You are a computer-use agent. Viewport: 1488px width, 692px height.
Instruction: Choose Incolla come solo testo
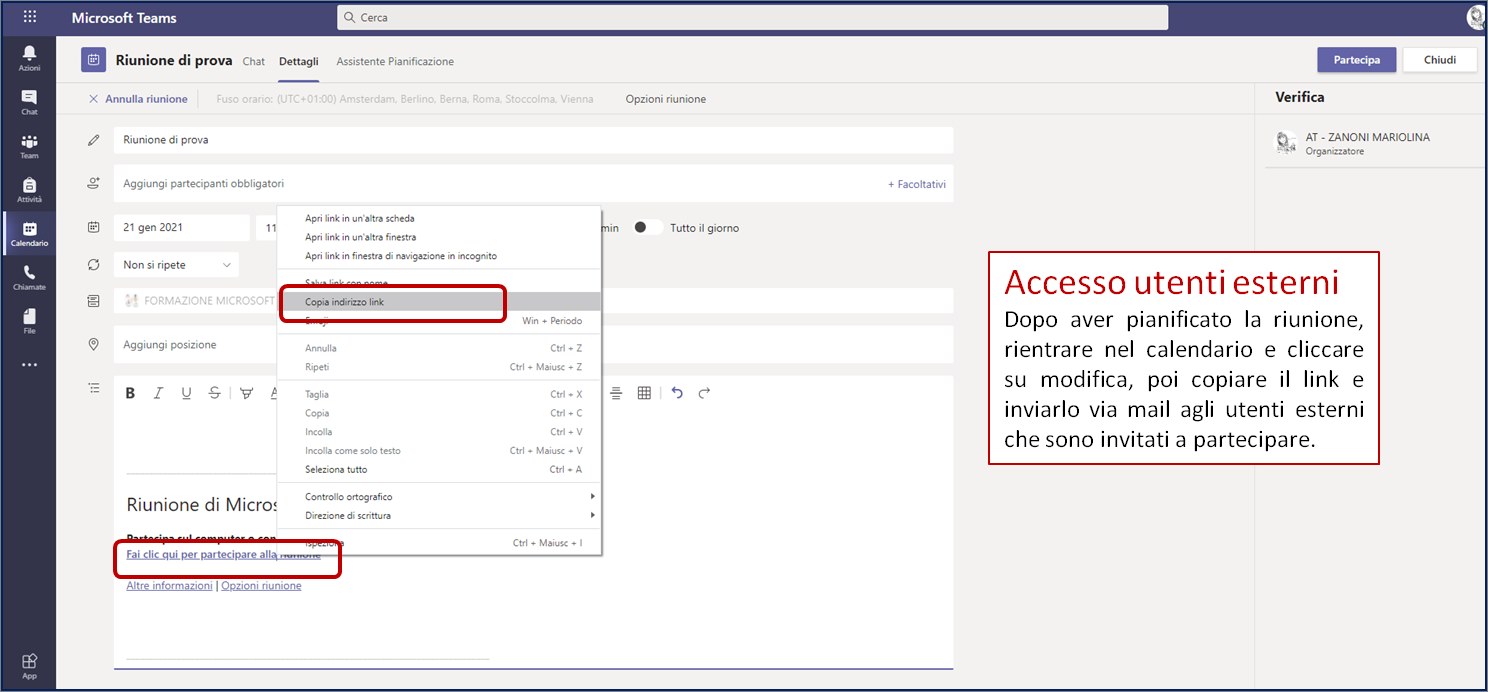tap(439, 451)
